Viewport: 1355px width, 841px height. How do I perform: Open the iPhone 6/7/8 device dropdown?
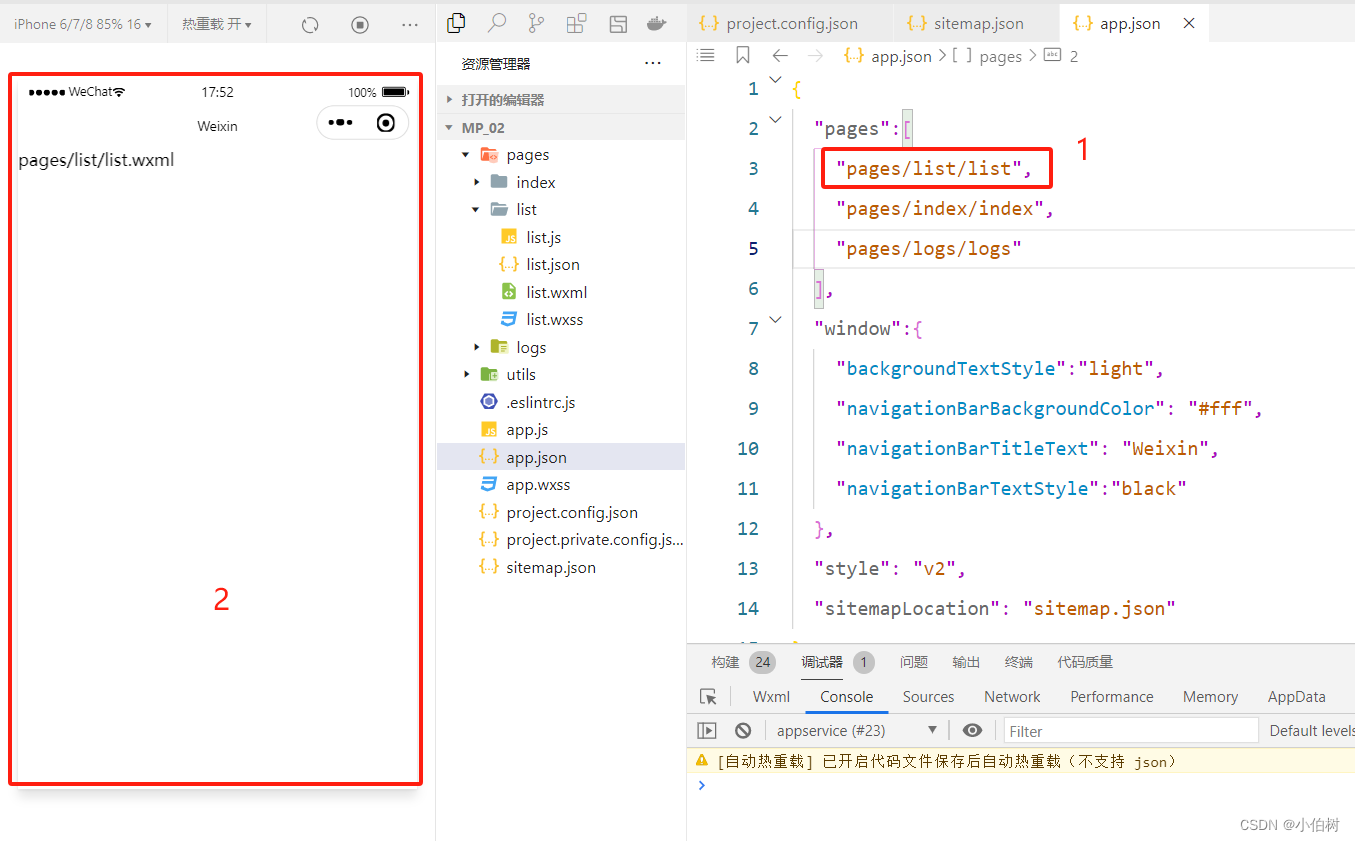[x=83, y=23]
